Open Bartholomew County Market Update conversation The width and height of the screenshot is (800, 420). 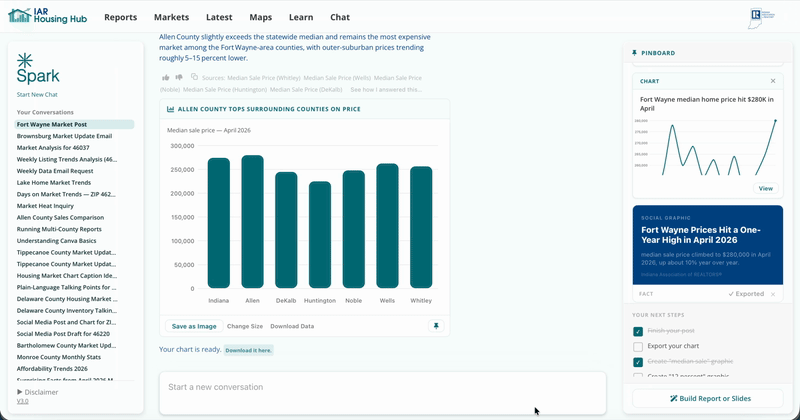[66, 345]
